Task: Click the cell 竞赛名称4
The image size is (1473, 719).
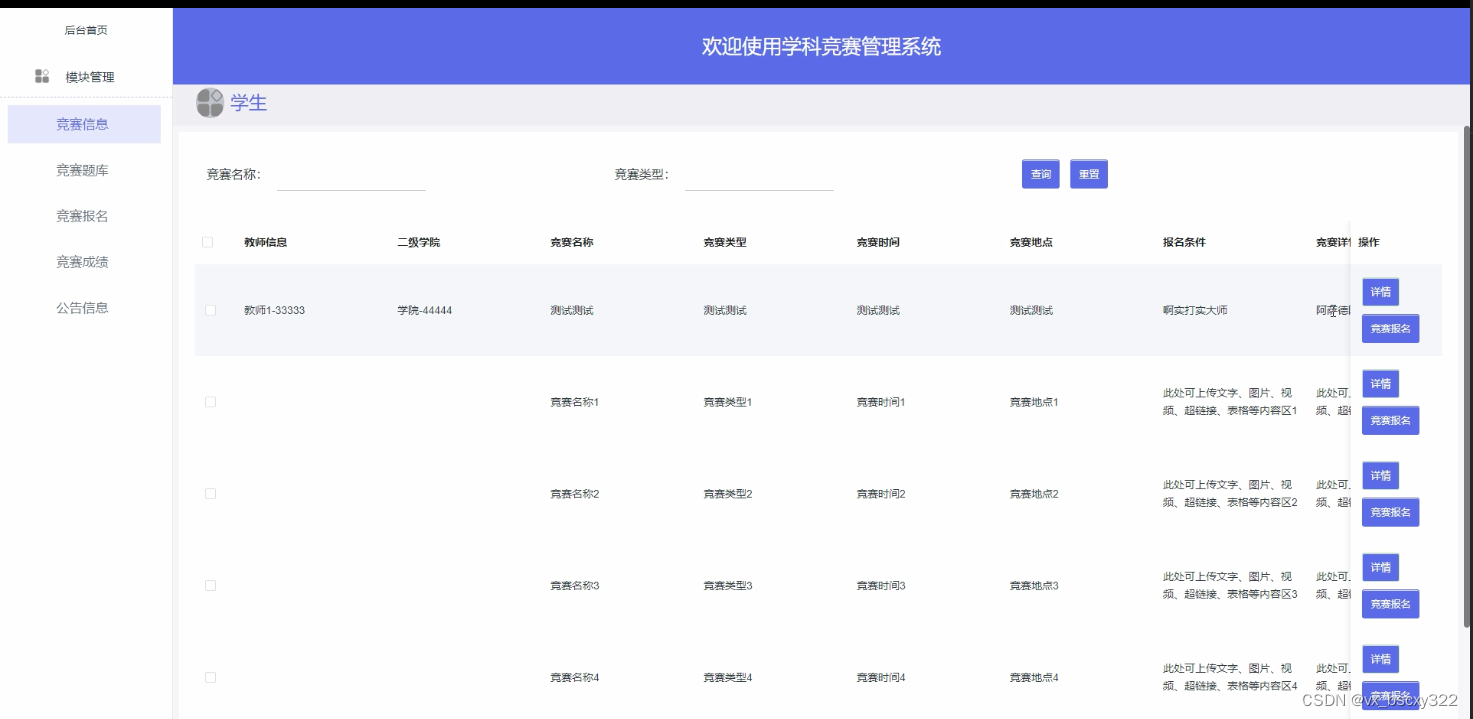Action: pos(575,678)
